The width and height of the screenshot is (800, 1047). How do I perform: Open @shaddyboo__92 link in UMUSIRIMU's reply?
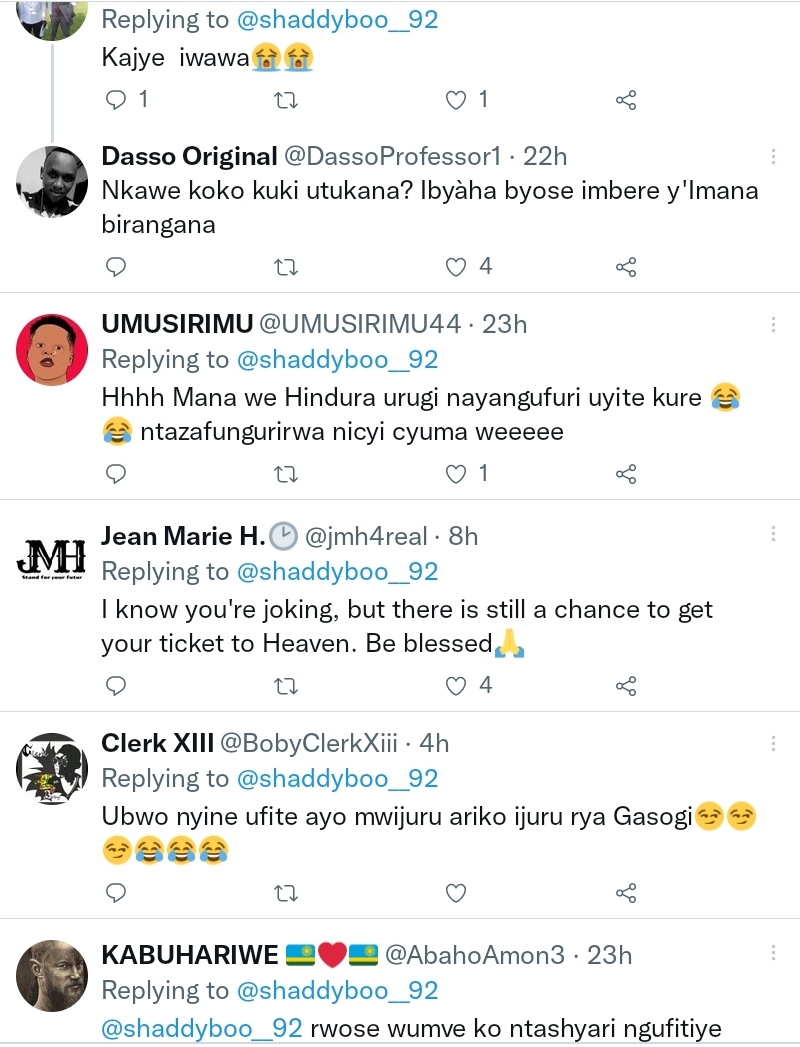point(337,360)
